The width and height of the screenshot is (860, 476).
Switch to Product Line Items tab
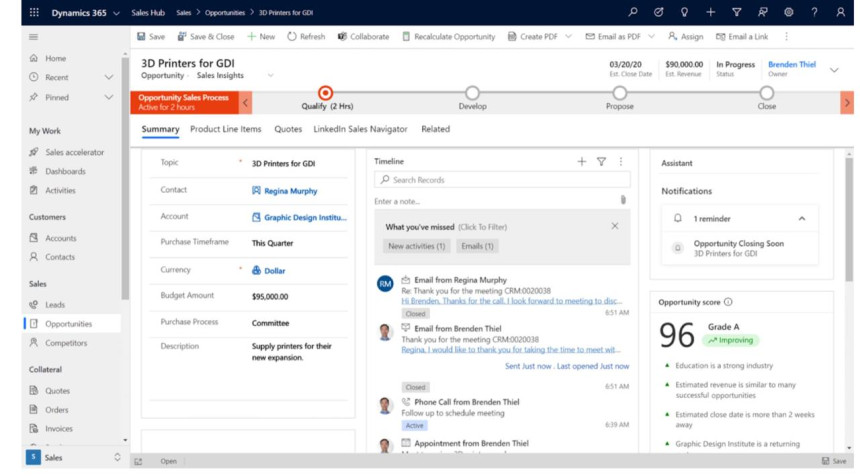(x=225, y=129)
